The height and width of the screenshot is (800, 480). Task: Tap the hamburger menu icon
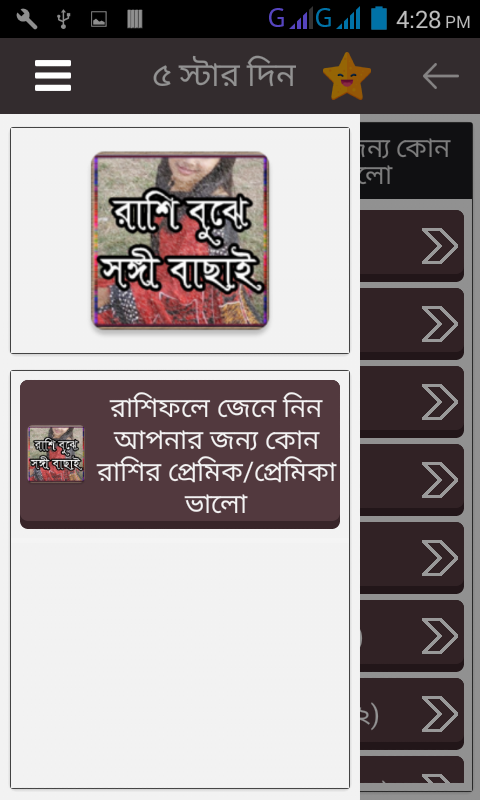tap(53, 76)
